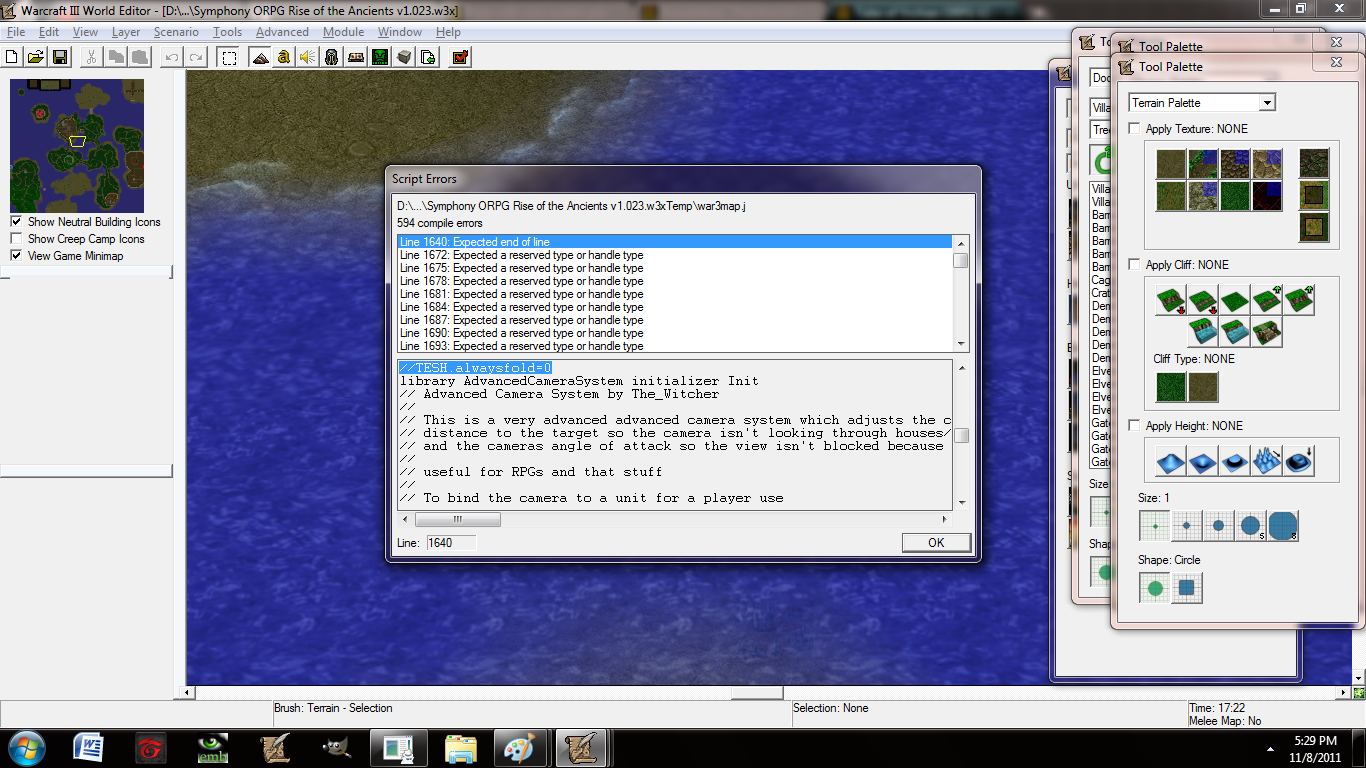
Task: Select error Line 1693 in the list
Action: [674, 346]
